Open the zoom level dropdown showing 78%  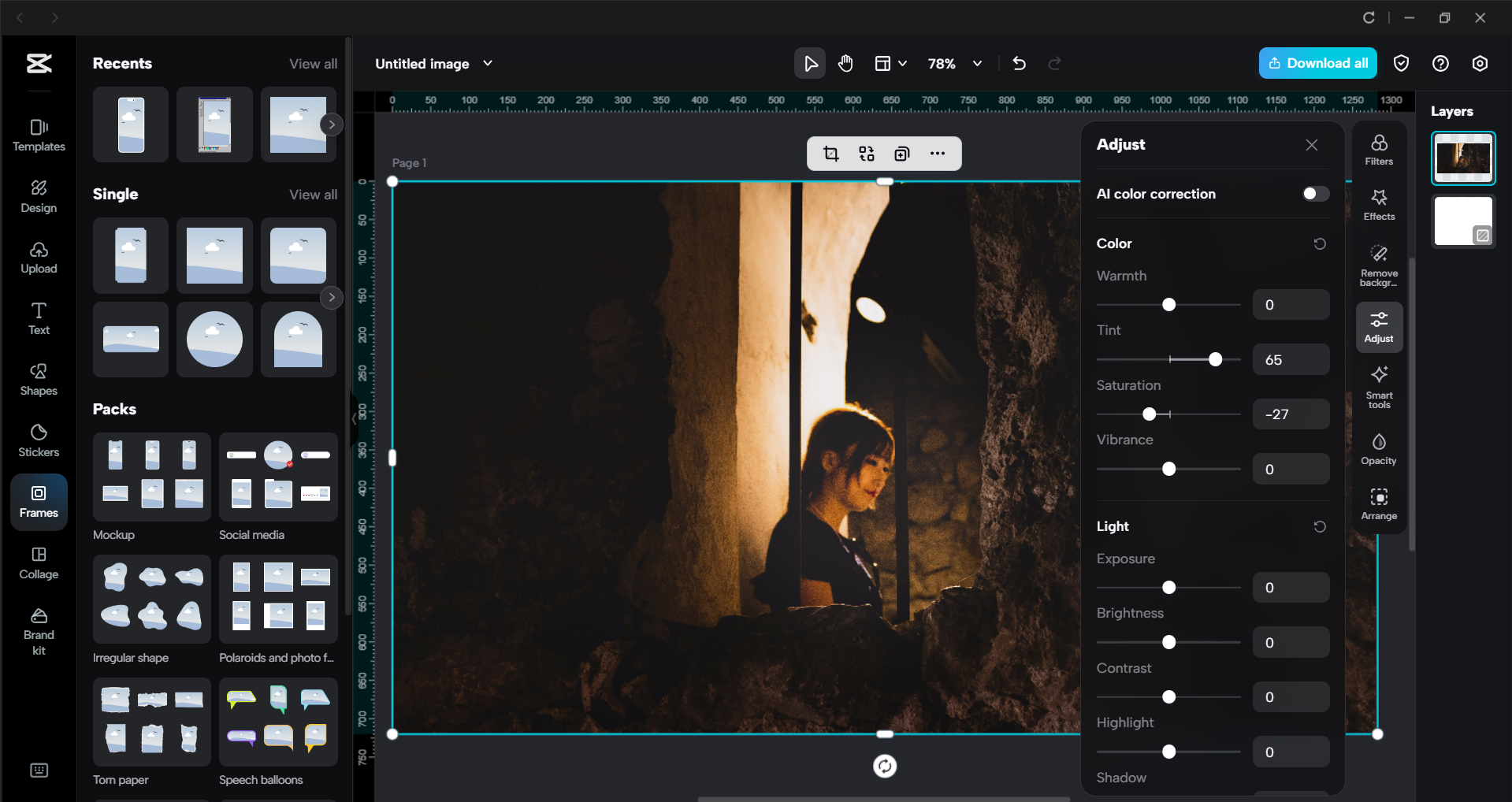pyautogui.click(x=954, y=63)
